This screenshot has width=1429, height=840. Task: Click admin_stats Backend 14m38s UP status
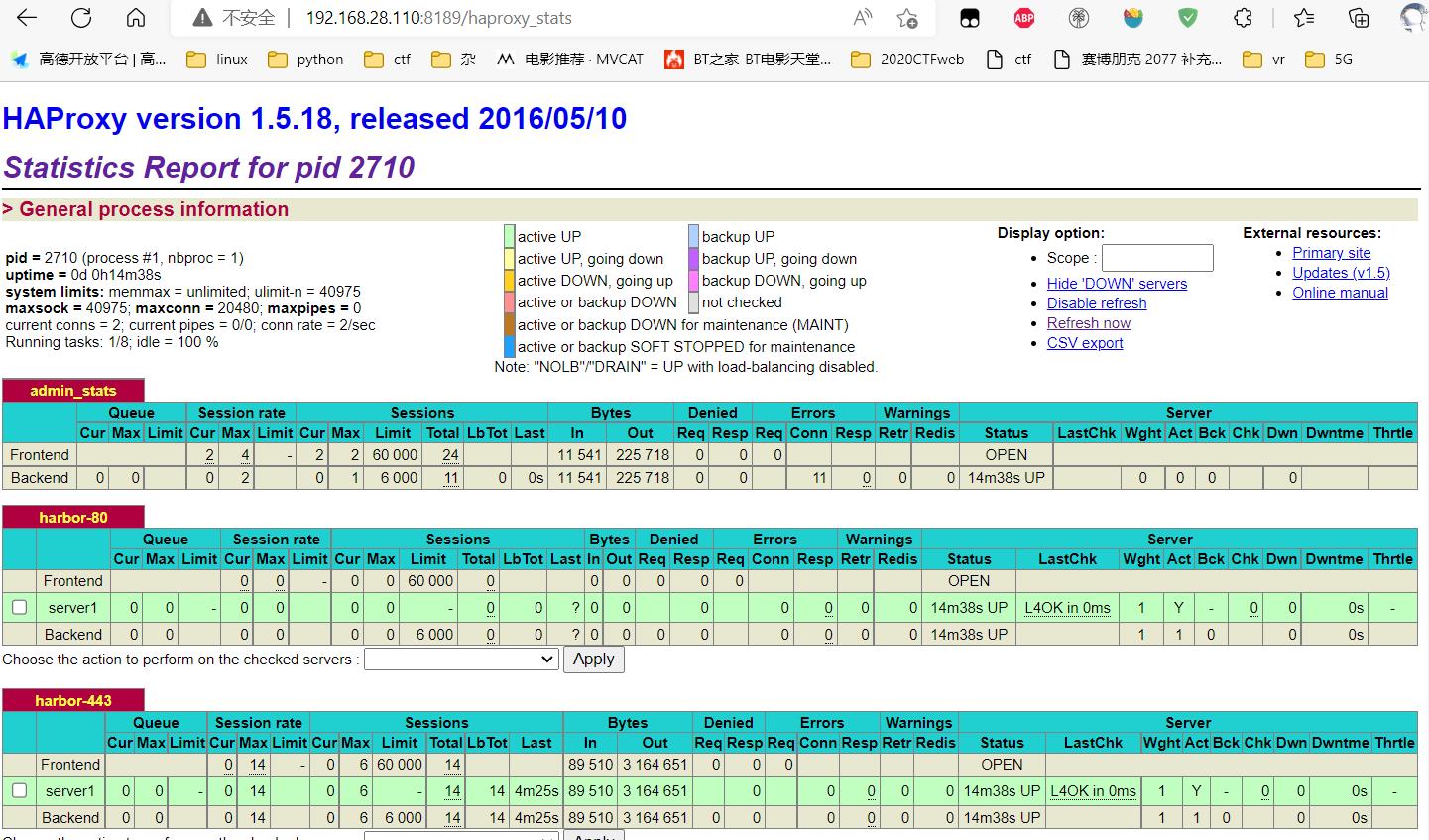(x=1006, y=478)
